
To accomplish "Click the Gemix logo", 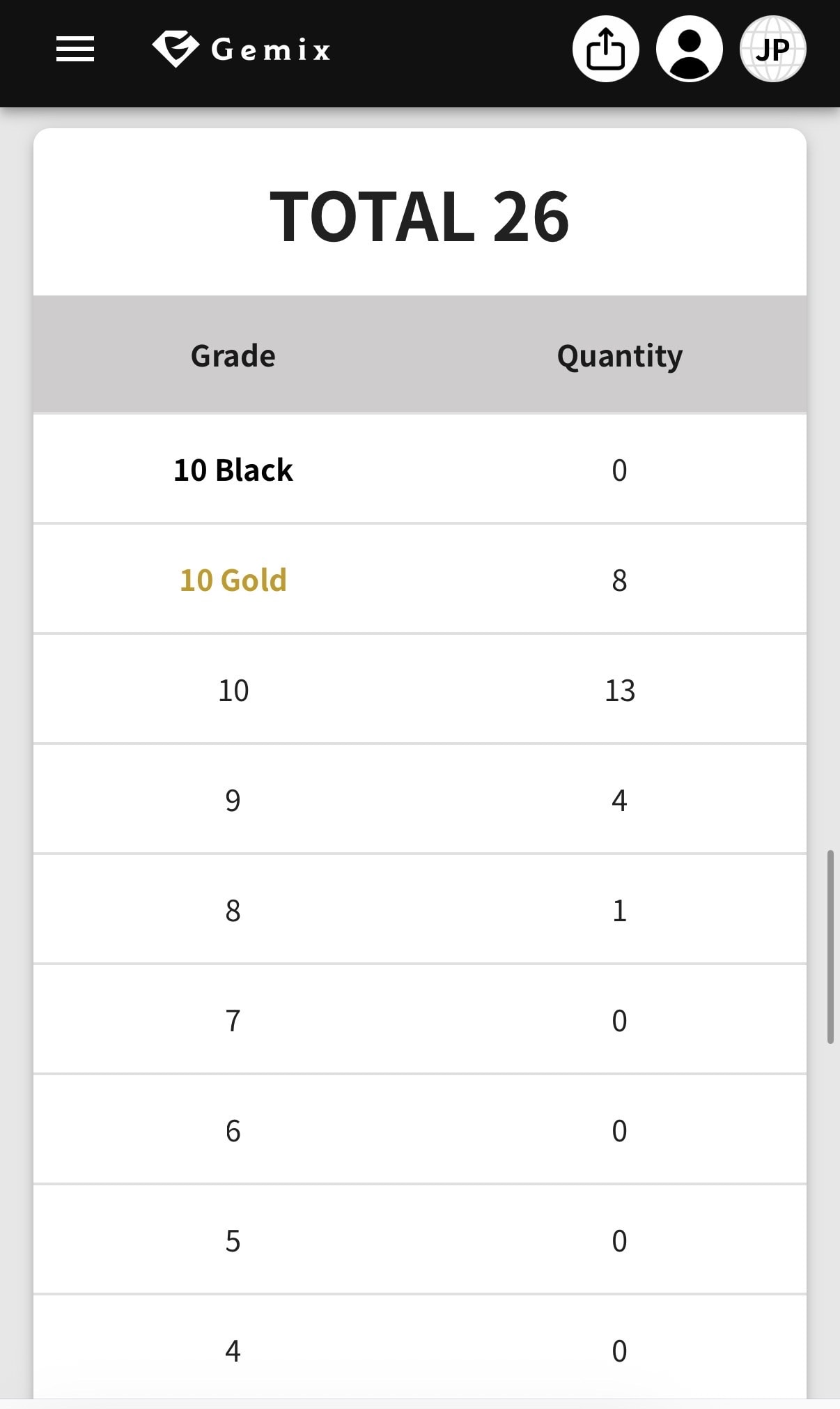I will tap(242, 49).
